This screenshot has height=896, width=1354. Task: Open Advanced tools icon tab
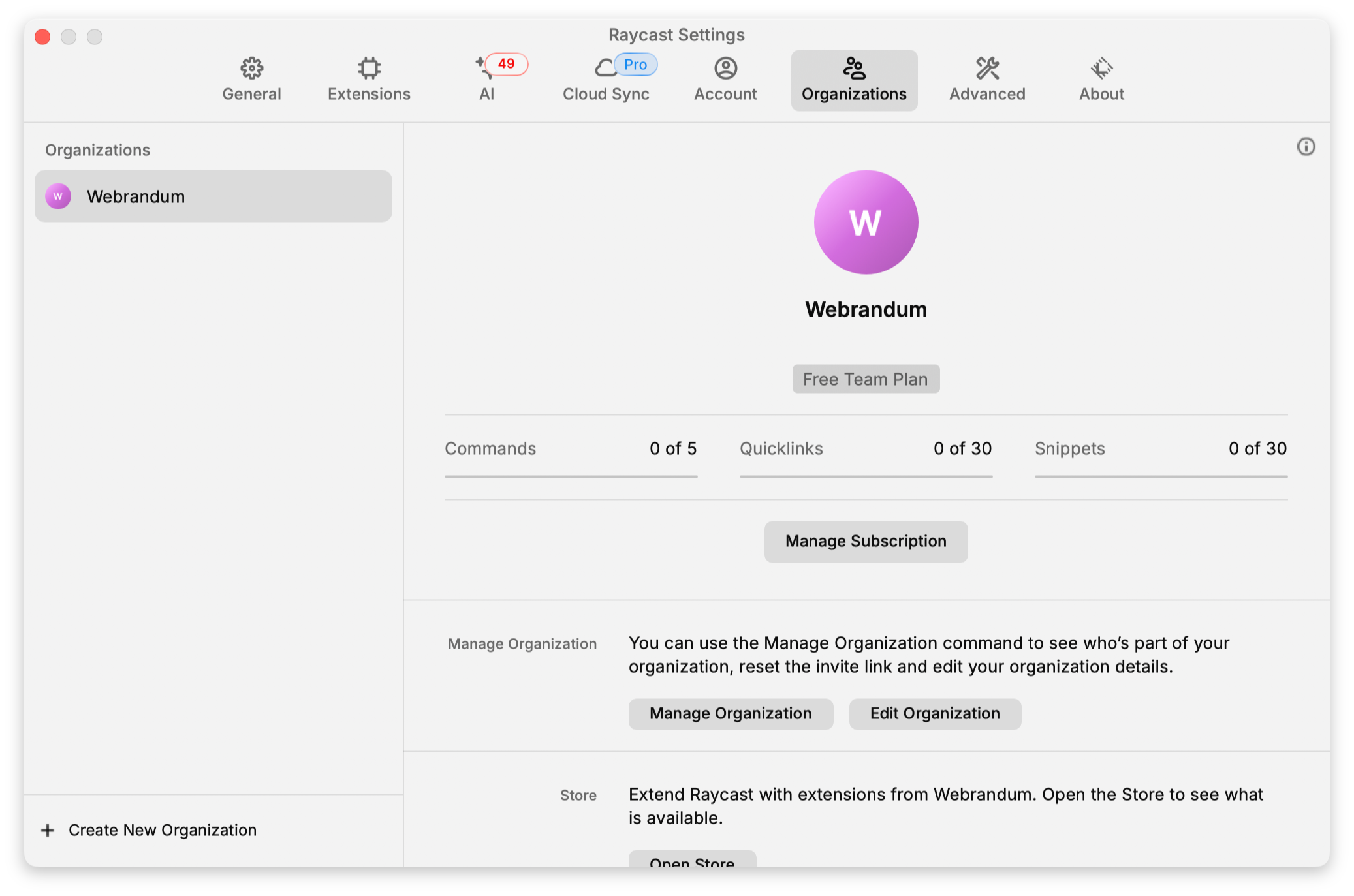tap(987, 68)
